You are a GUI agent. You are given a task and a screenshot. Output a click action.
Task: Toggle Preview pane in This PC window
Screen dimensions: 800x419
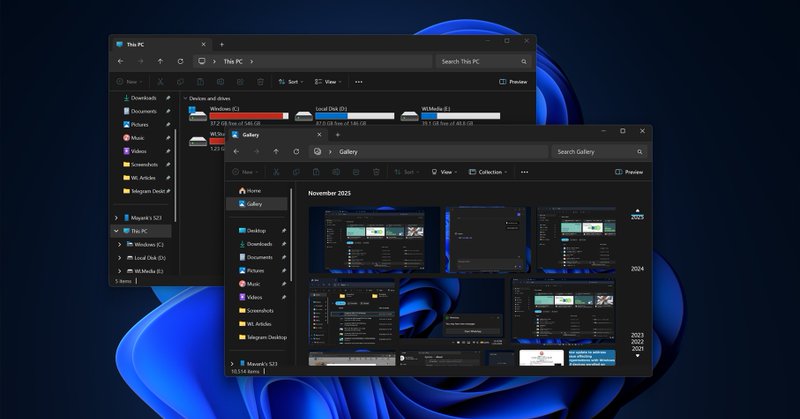pyautogui.click(x=513, y=82)
